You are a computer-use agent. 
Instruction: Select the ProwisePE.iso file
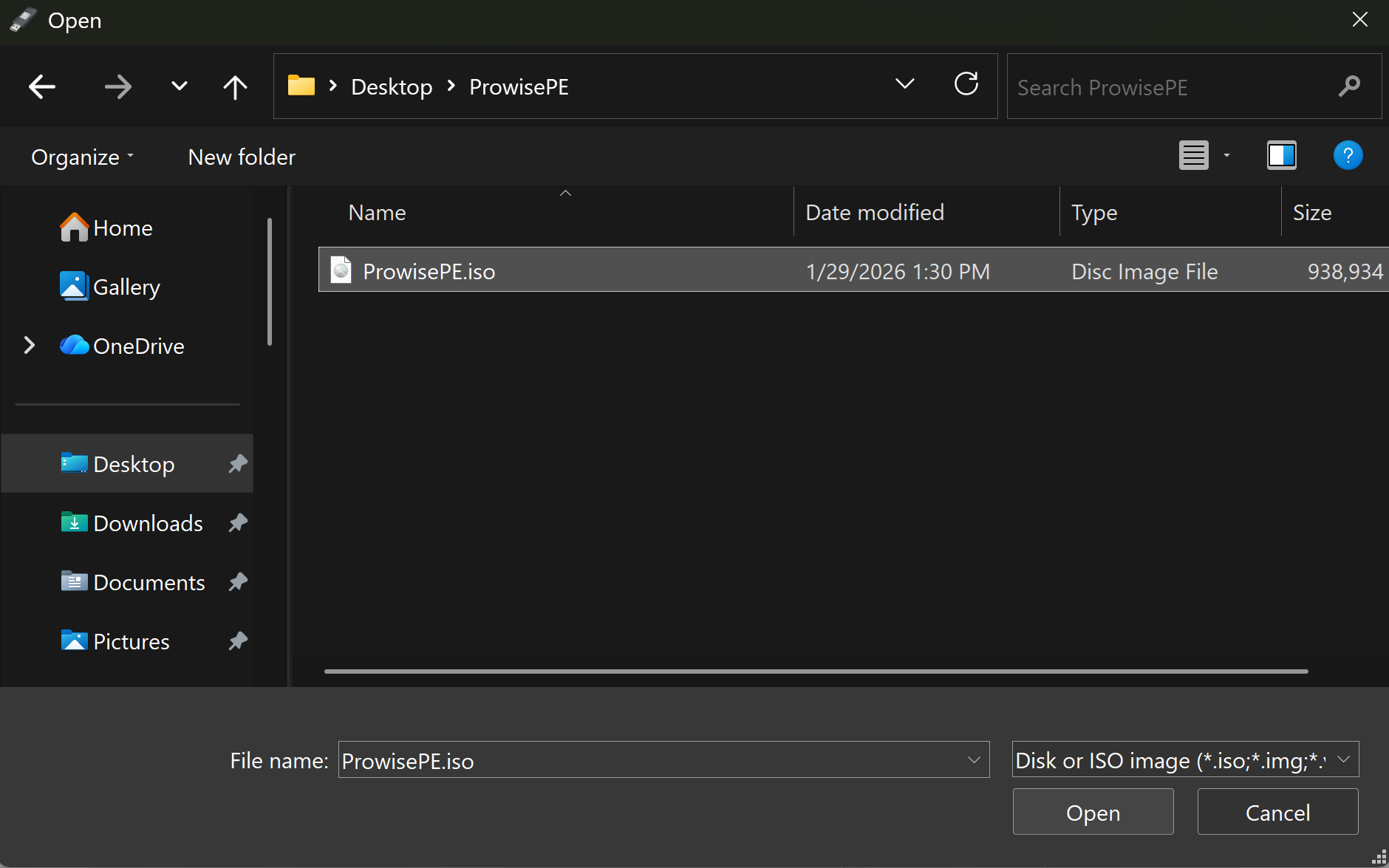tap(429, 271)
